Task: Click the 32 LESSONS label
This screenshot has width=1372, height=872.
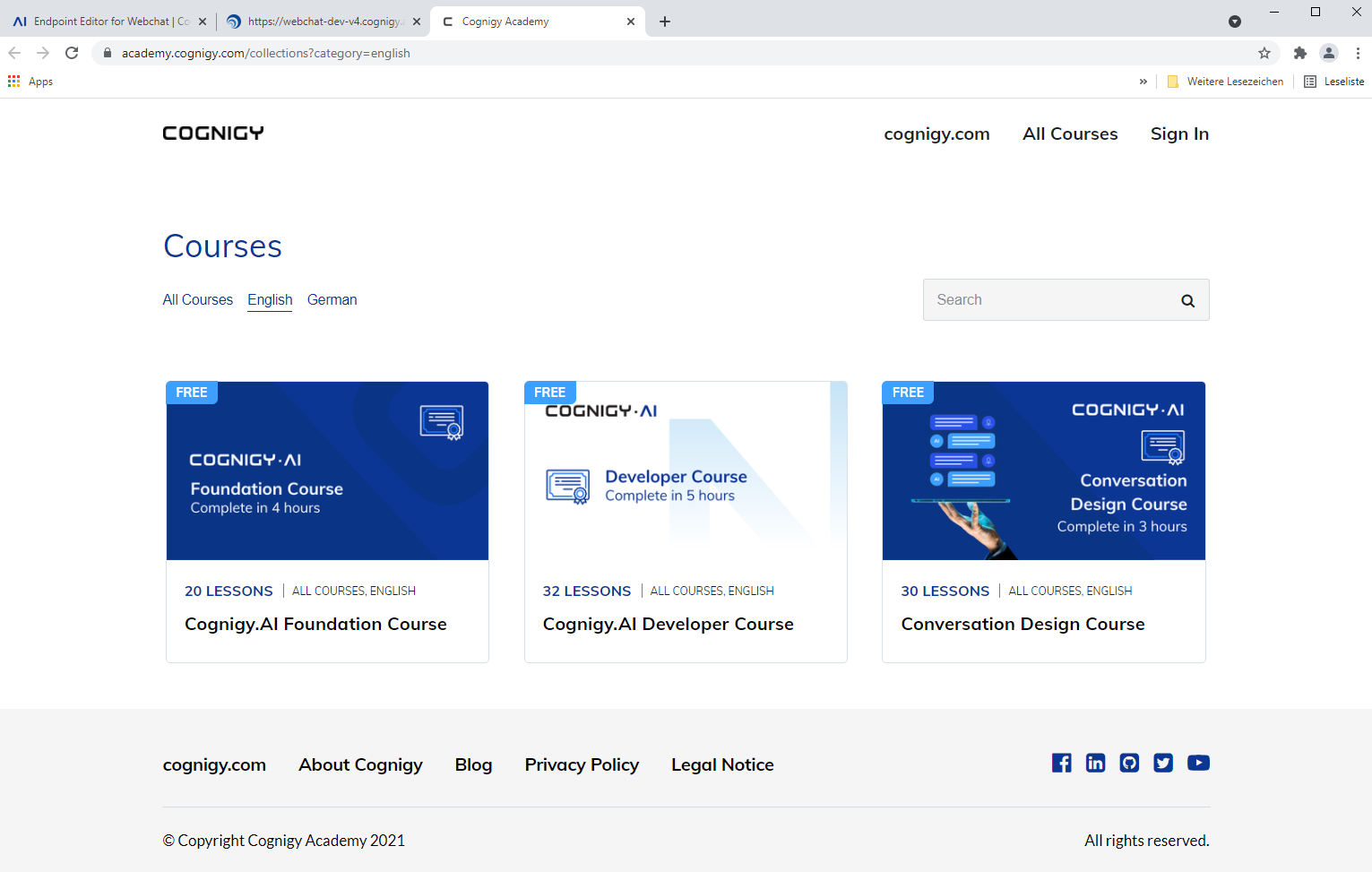Action: coord(587,591)
